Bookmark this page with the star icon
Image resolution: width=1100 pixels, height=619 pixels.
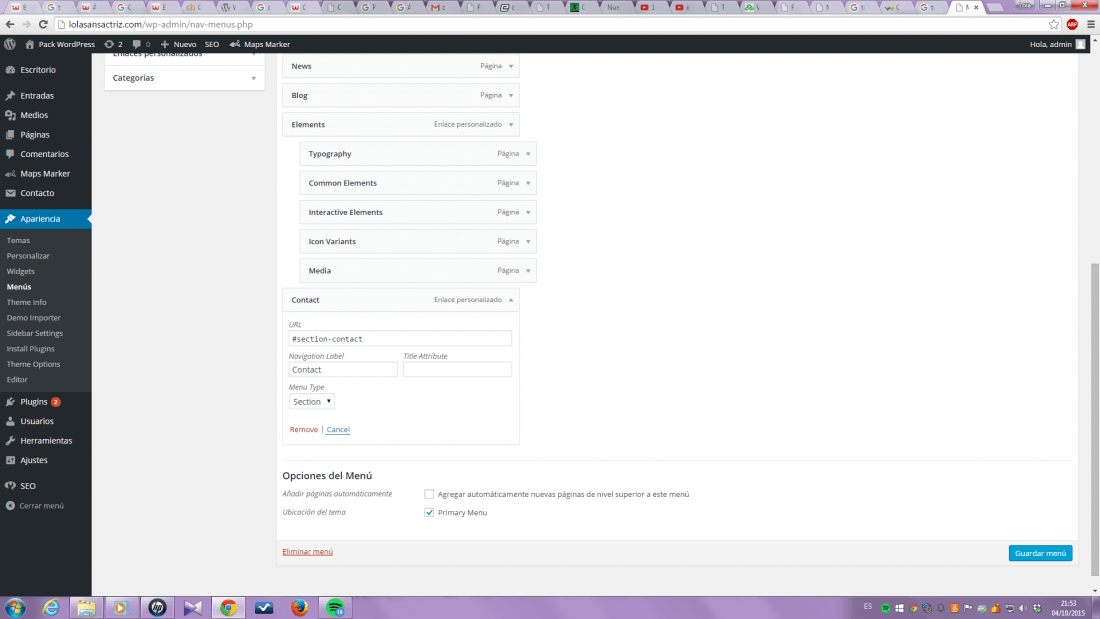[x=1054, y=25]
